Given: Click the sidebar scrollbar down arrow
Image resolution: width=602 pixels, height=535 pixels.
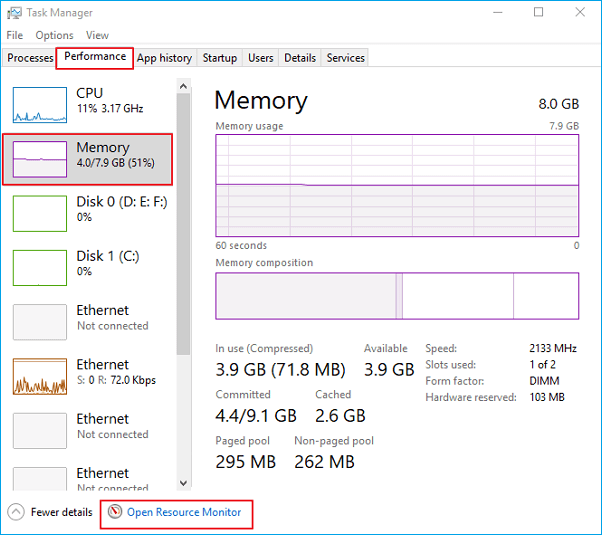Looking at the screenshot, I should coord(183,483).
